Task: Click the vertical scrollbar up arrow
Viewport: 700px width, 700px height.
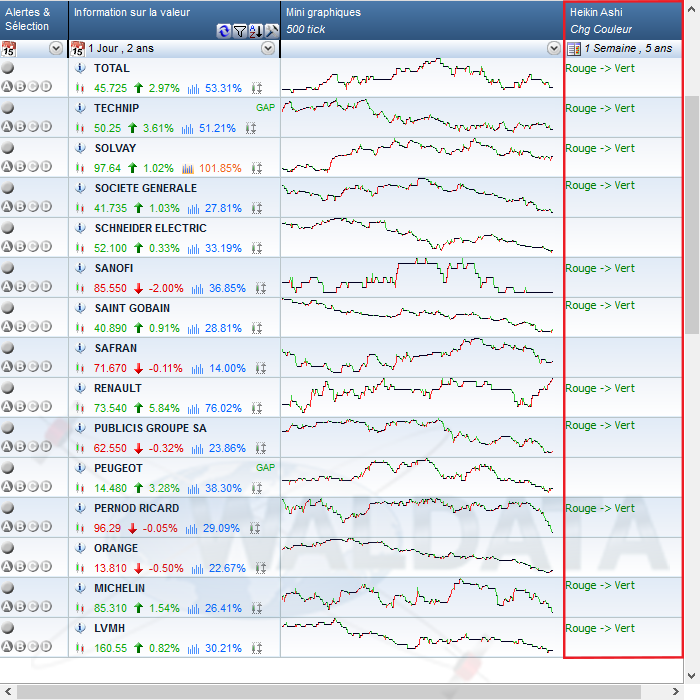Action: [692, 8]
